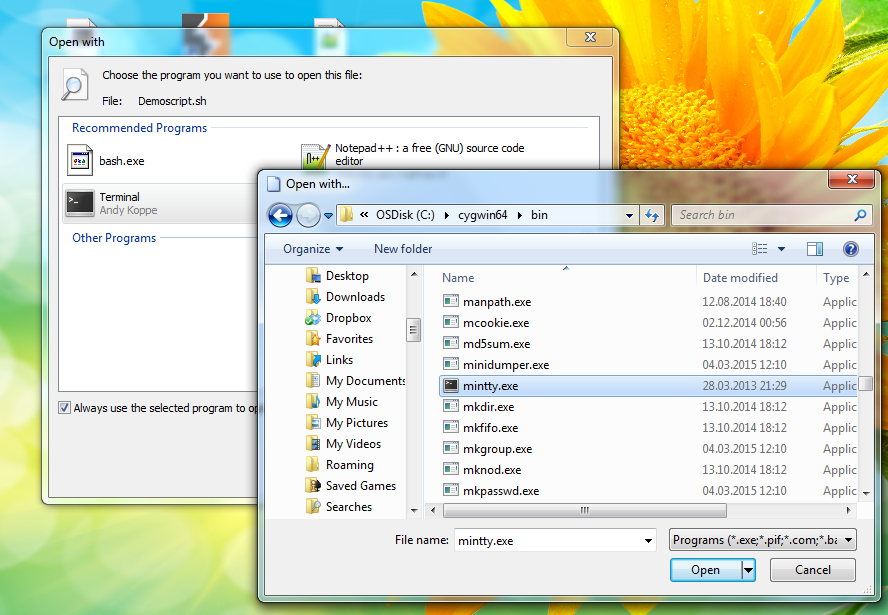Click the Open button split arrow

(x=749, y=570)
